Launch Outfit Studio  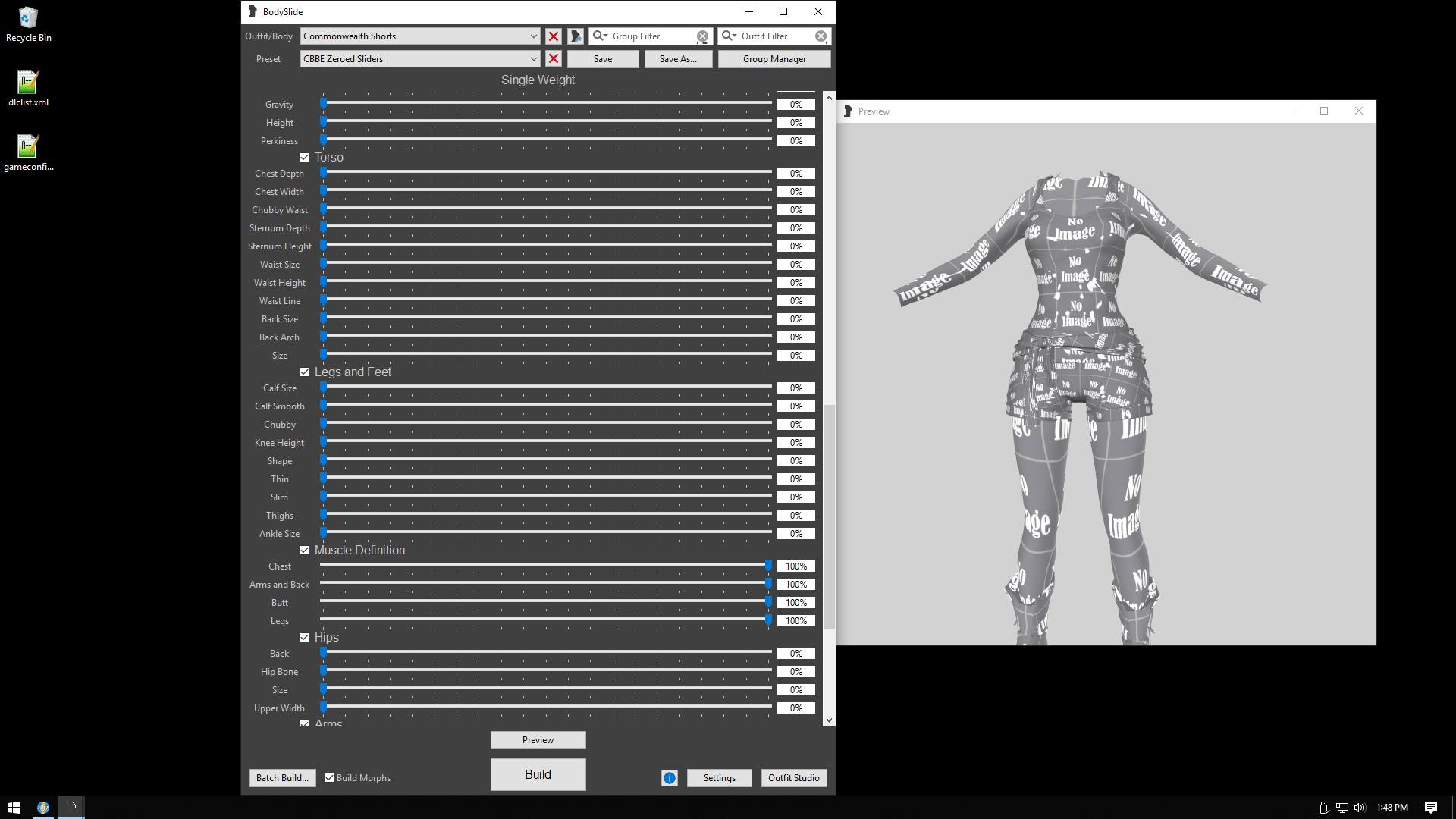point(793,778)
